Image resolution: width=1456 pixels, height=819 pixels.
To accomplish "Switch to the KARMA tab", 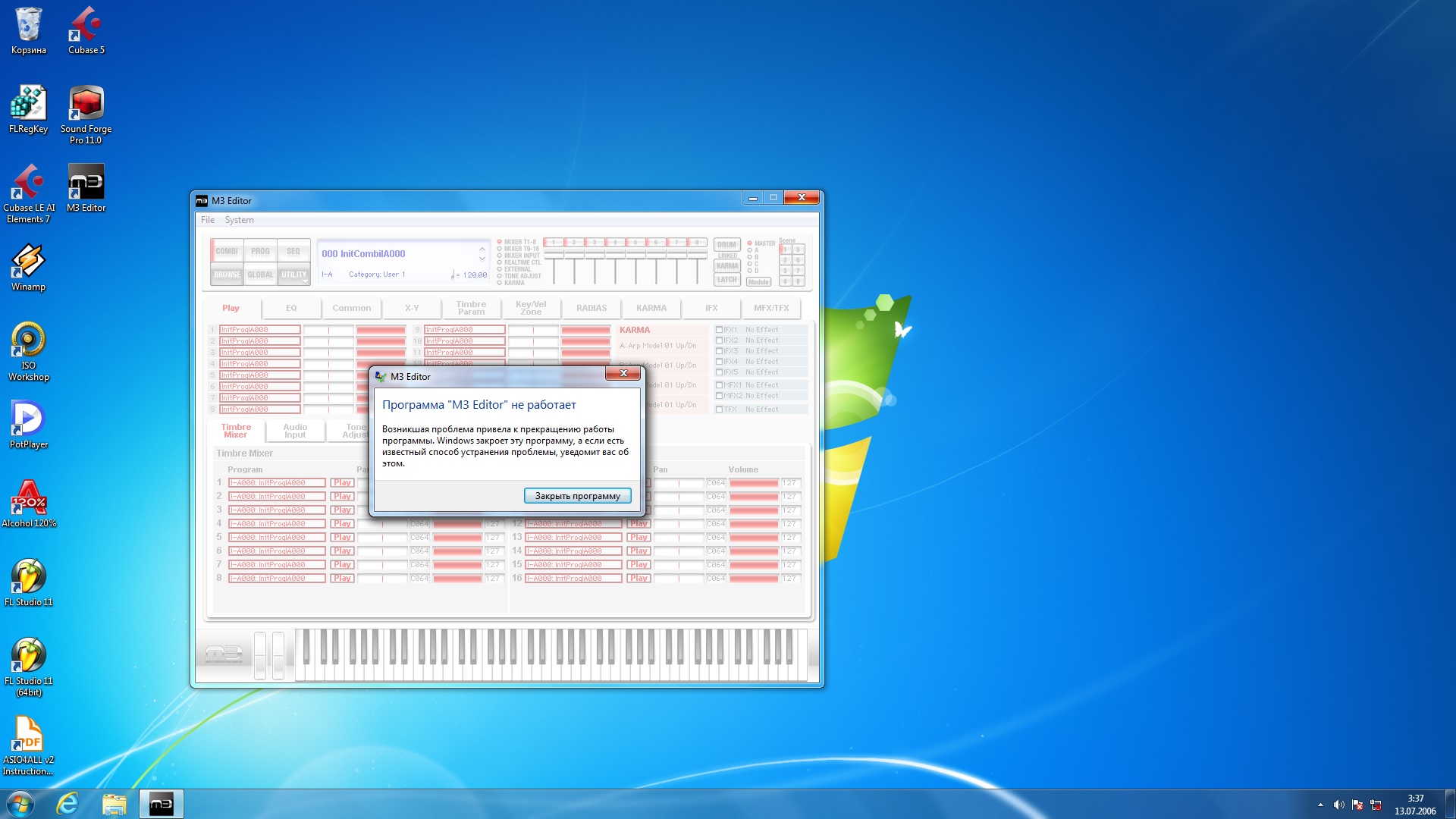I will [x=651, y=308].
